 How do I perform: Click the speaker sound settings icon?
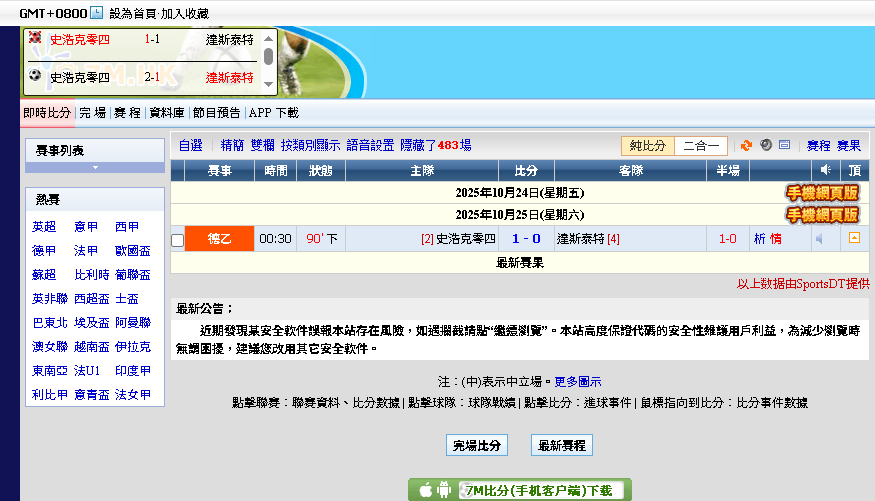pyautogui.click(x=765, y=145)
